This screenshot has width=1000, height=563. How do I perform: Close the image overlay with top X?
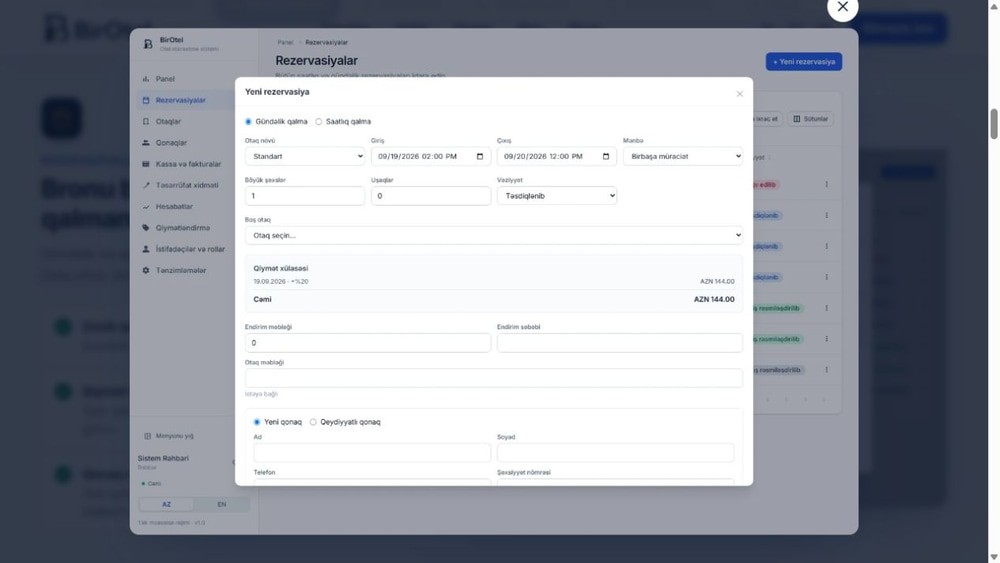click(842, 7)
